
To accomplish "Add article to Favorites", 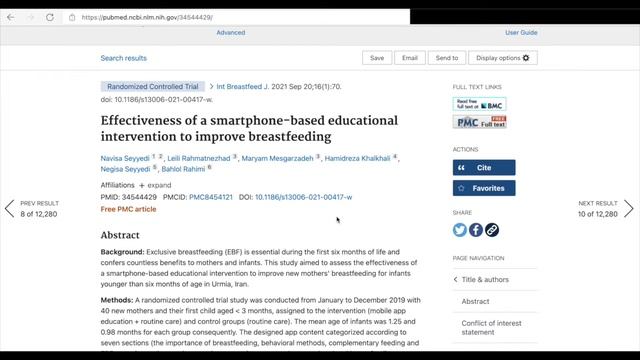I will (x=484, y=188).
